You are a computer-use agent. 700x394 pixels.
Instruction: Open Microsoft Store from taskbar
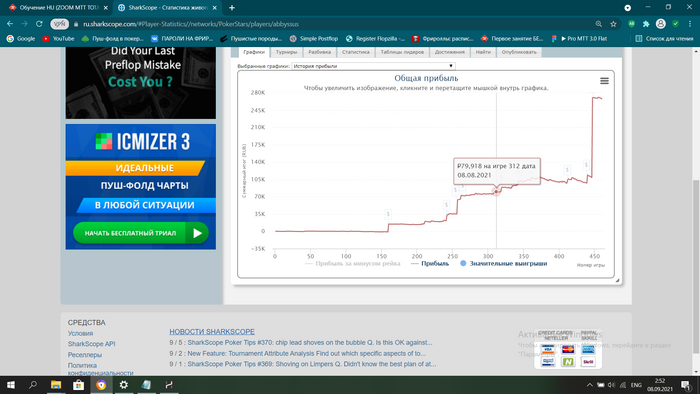coord(79,385)
